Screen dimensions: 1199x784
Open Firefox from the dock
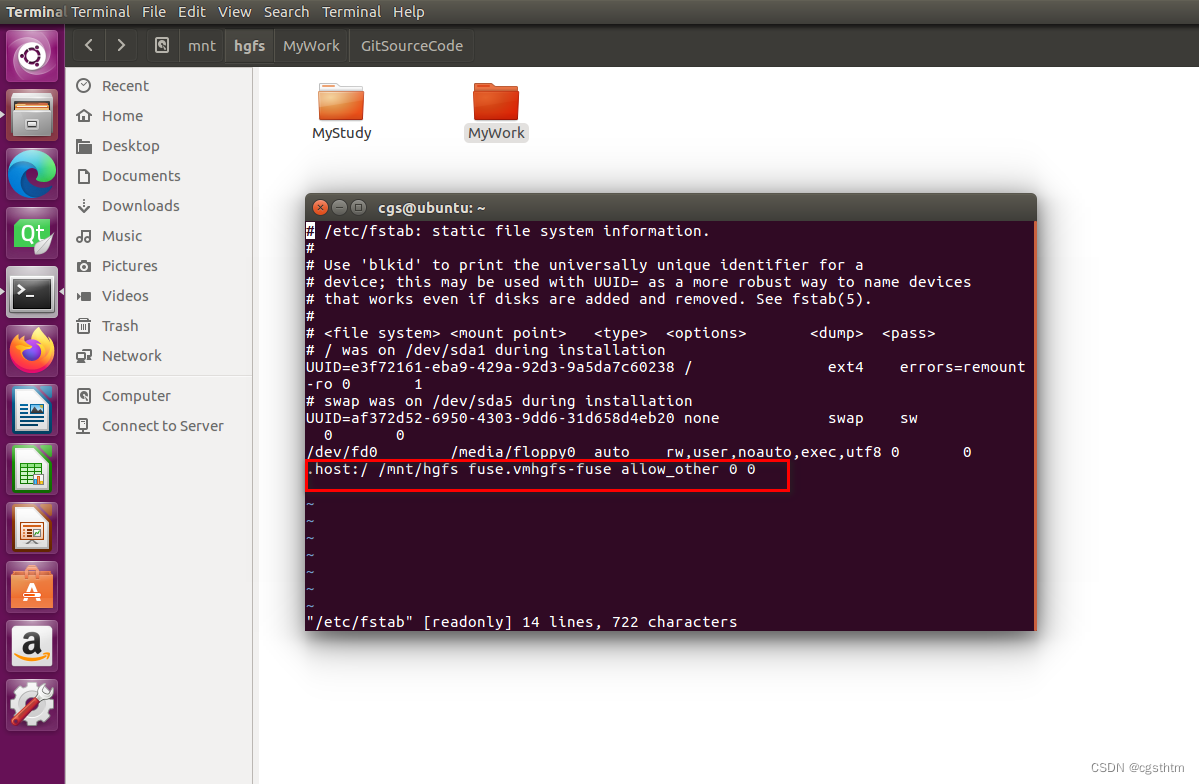click(x=32, y=350)
